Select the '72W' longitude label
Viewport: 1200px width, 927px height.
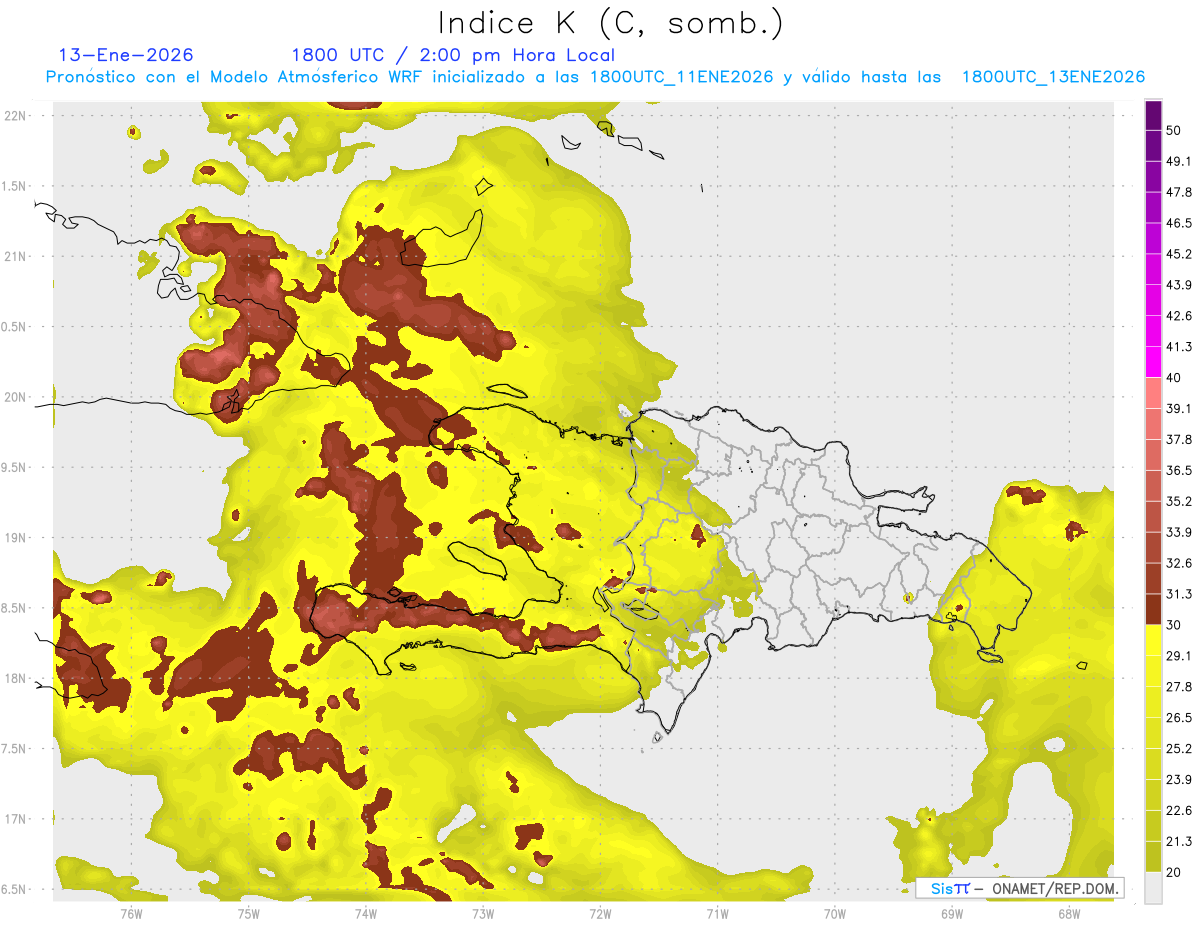pos(600,914)
